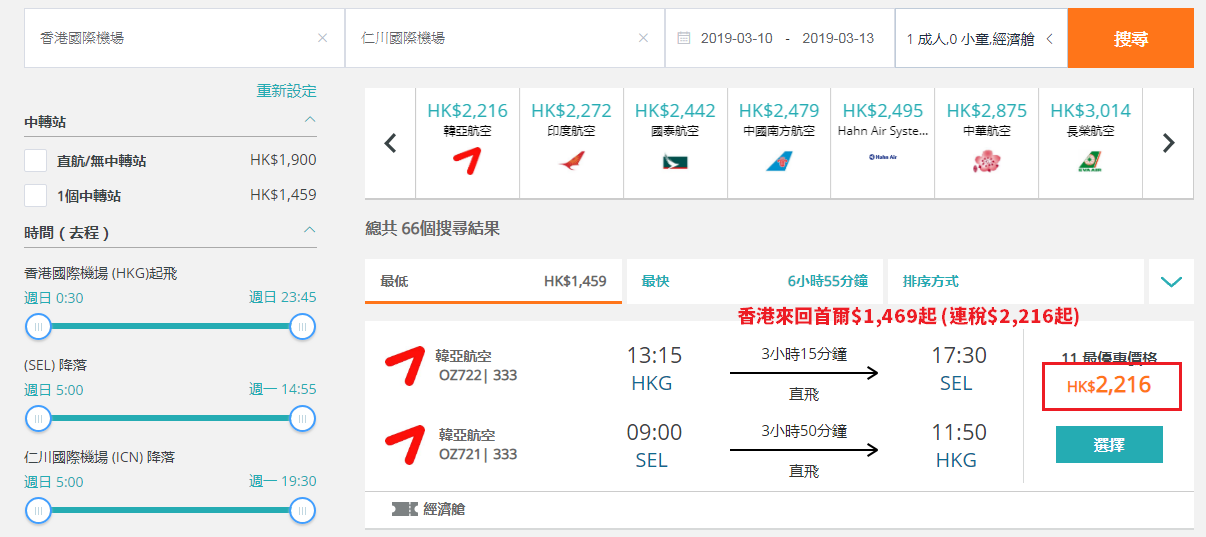Click the SEL arrival slider right handle

302,419
